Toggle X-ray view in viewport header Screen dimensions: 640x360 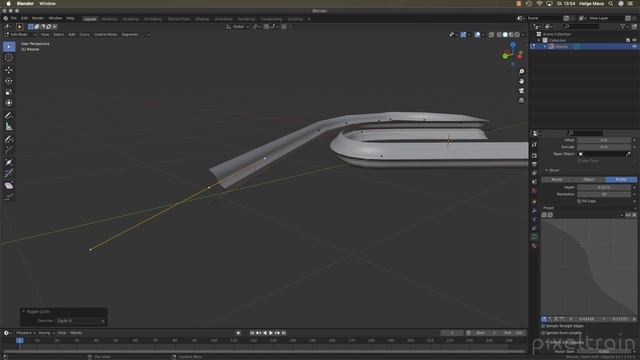491,35
